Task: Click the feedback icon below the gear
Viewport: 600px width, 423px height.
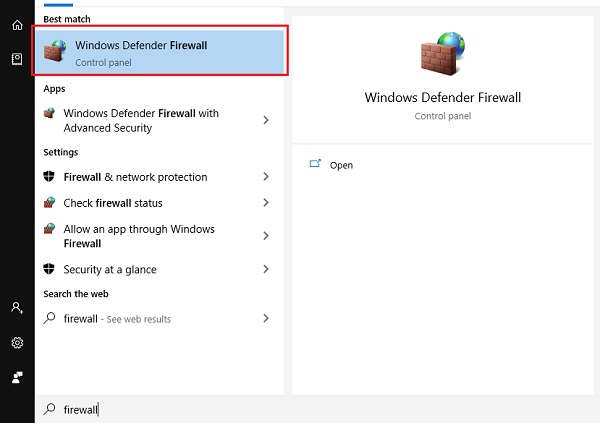Action: pos(17,377)
